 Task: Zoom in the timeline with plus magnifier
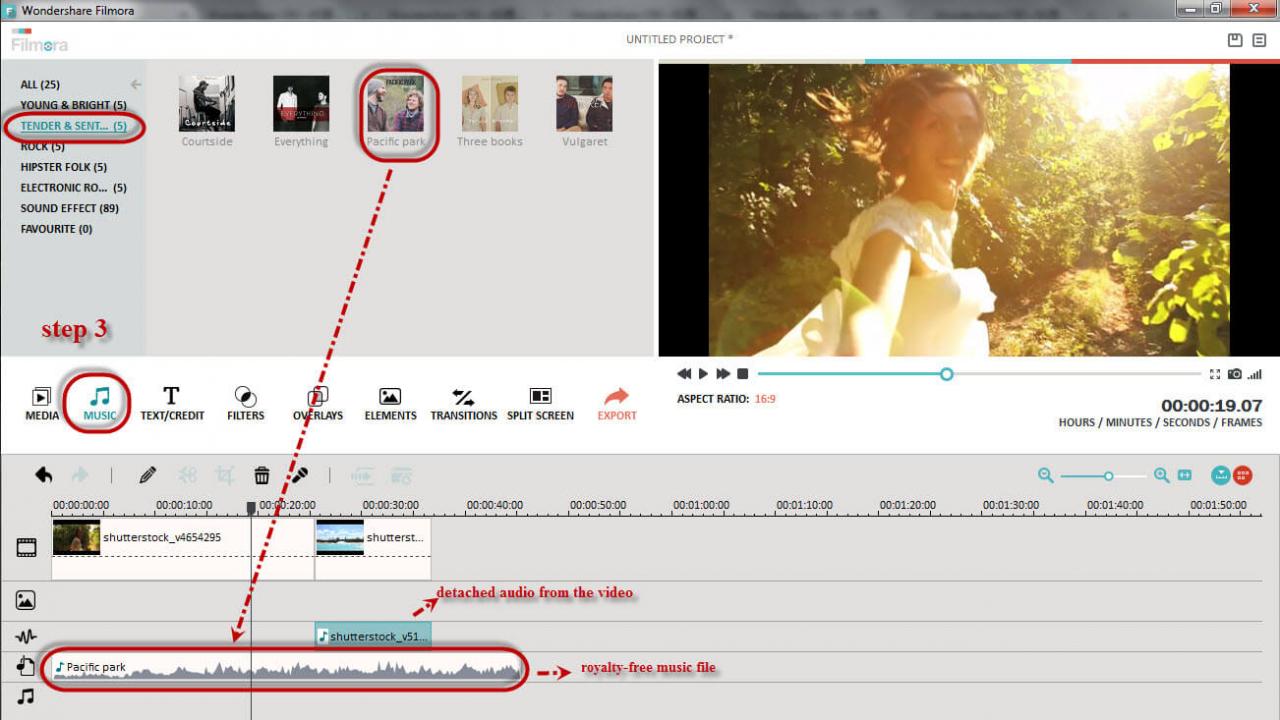pyautogui.click(x=1162, y=476)
